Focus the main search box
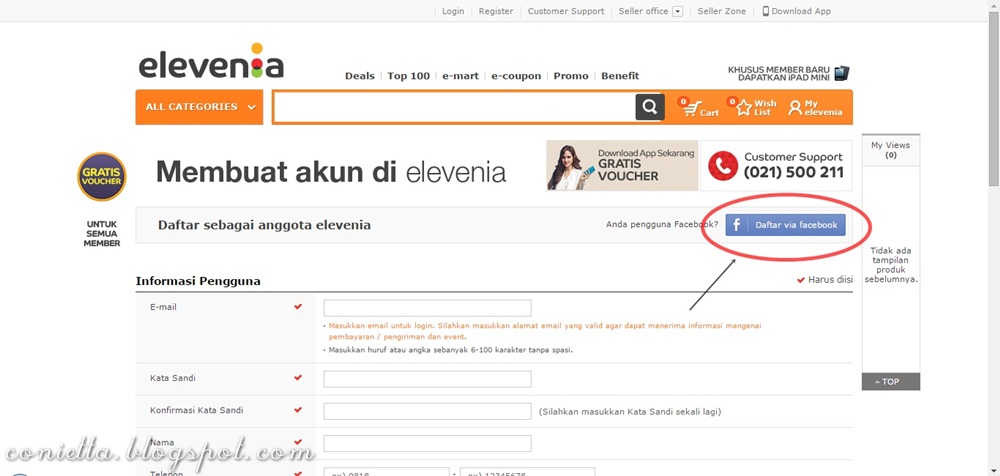Screen dimensions: 1000x476 point(453,107)
